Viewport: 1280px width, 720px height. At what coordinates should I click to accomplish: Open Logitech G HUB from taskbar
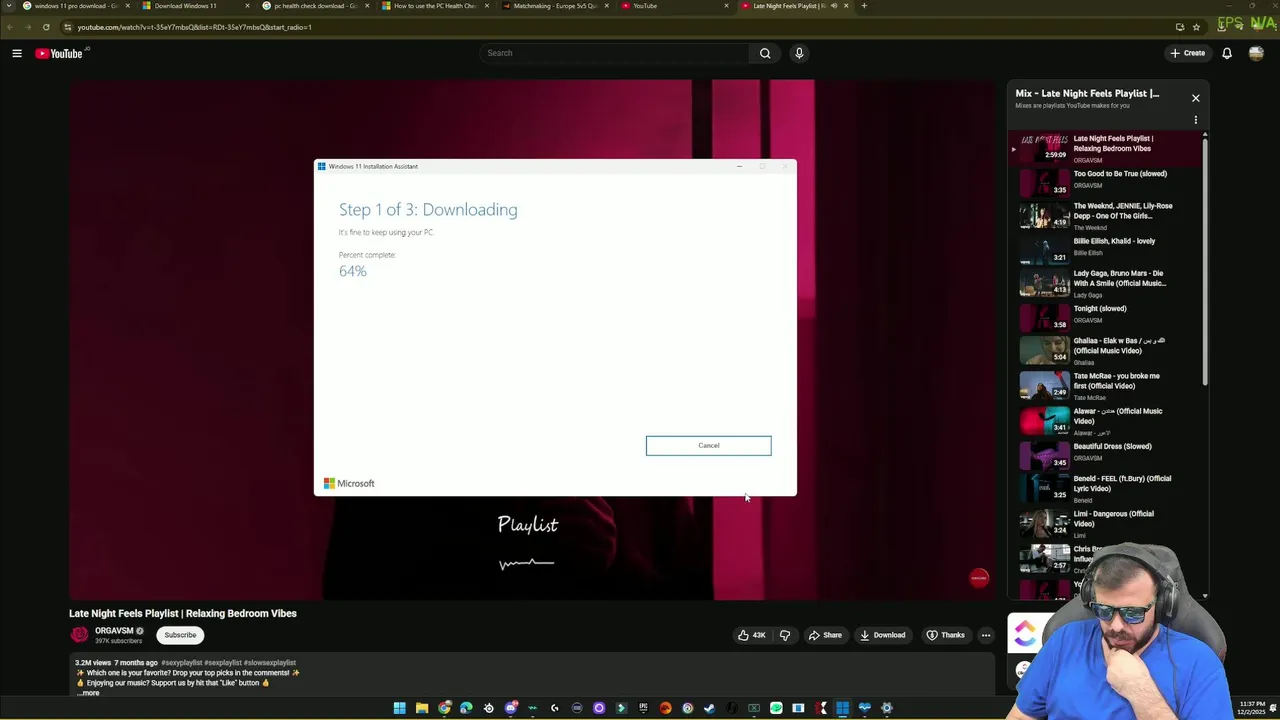[x=555, y=708]
